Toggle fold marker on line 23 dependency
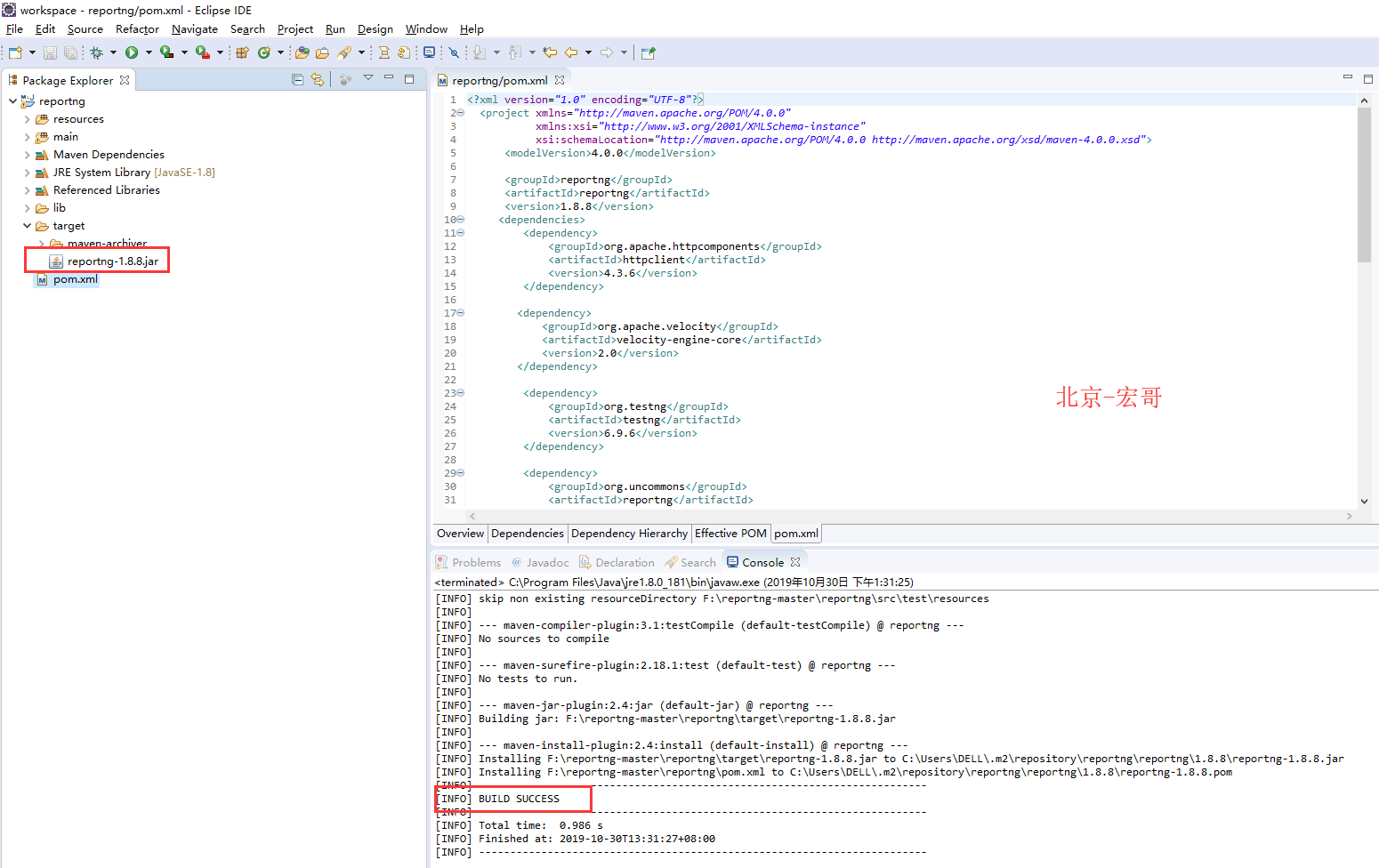The image size is (1379, 868). click(x=461, y=393)
